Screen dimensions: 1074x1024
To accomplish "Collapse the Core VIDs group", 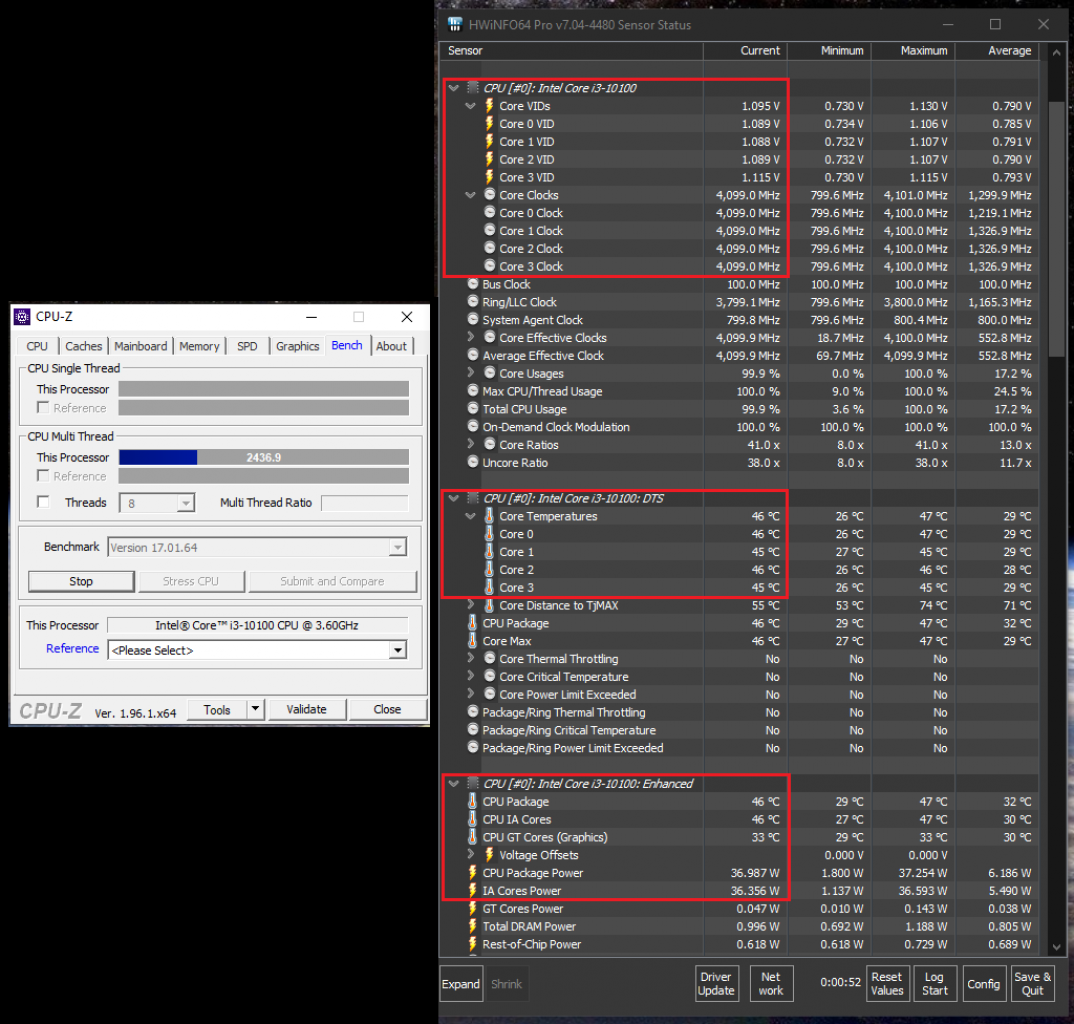I will coord(471,105).
